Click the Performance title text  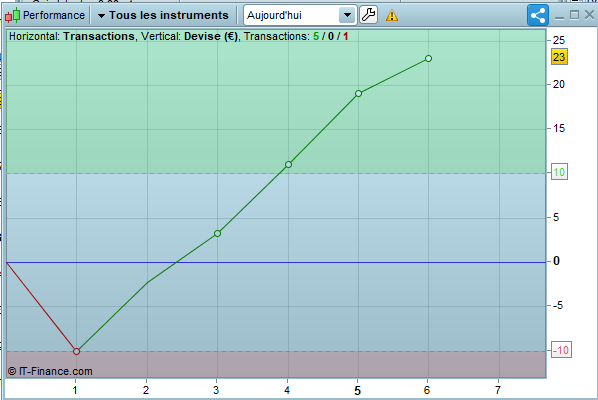tap(54, 15)
